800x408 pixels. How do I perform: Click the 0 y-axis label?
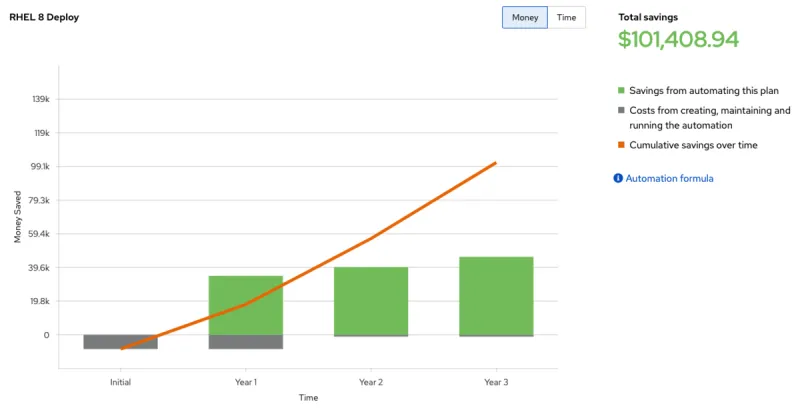click(x=46, y=335)
